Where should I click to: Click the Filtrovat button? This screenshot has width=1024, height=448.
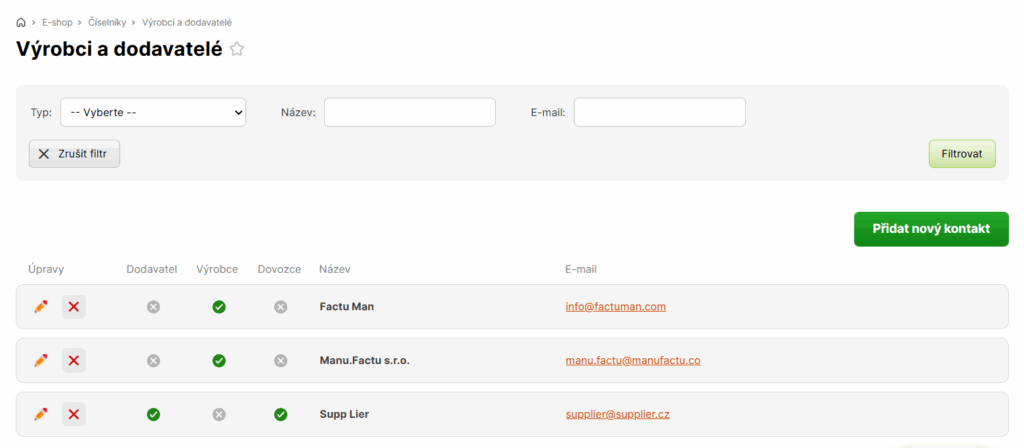tap(962, 154)
